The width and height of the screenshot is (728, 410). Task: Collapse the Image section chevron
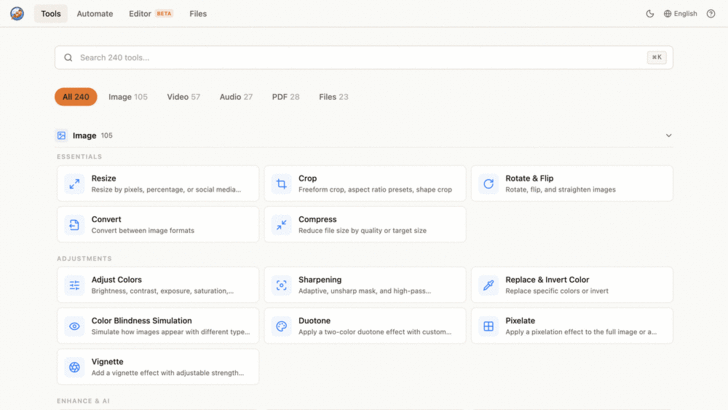(669, 136)
